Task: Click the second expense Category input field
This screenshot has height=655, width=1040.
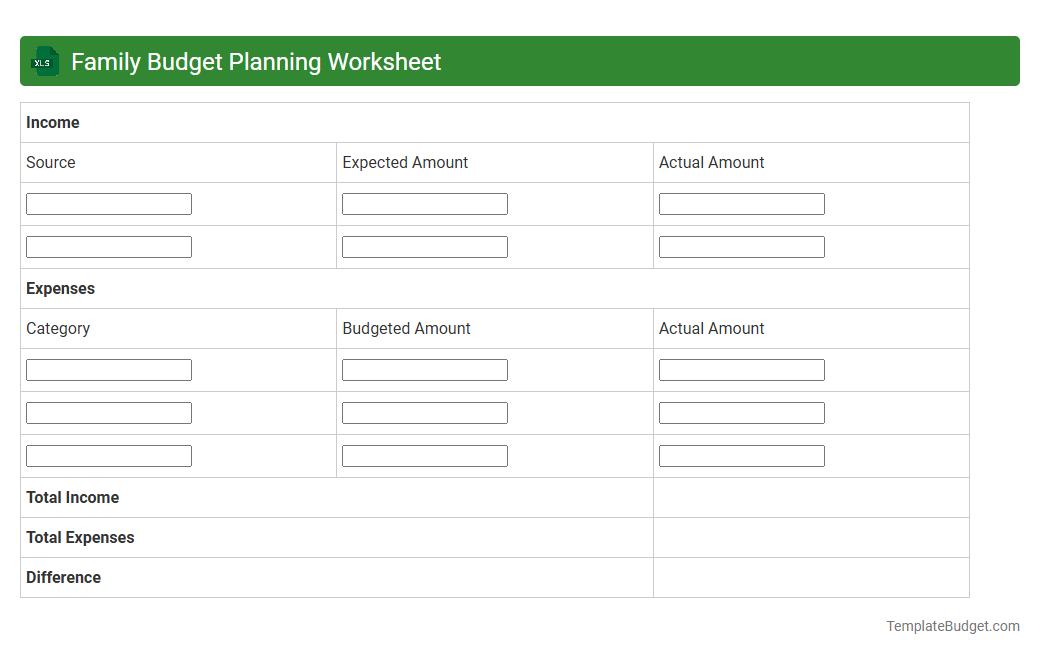Action: (x=108, y=412)
